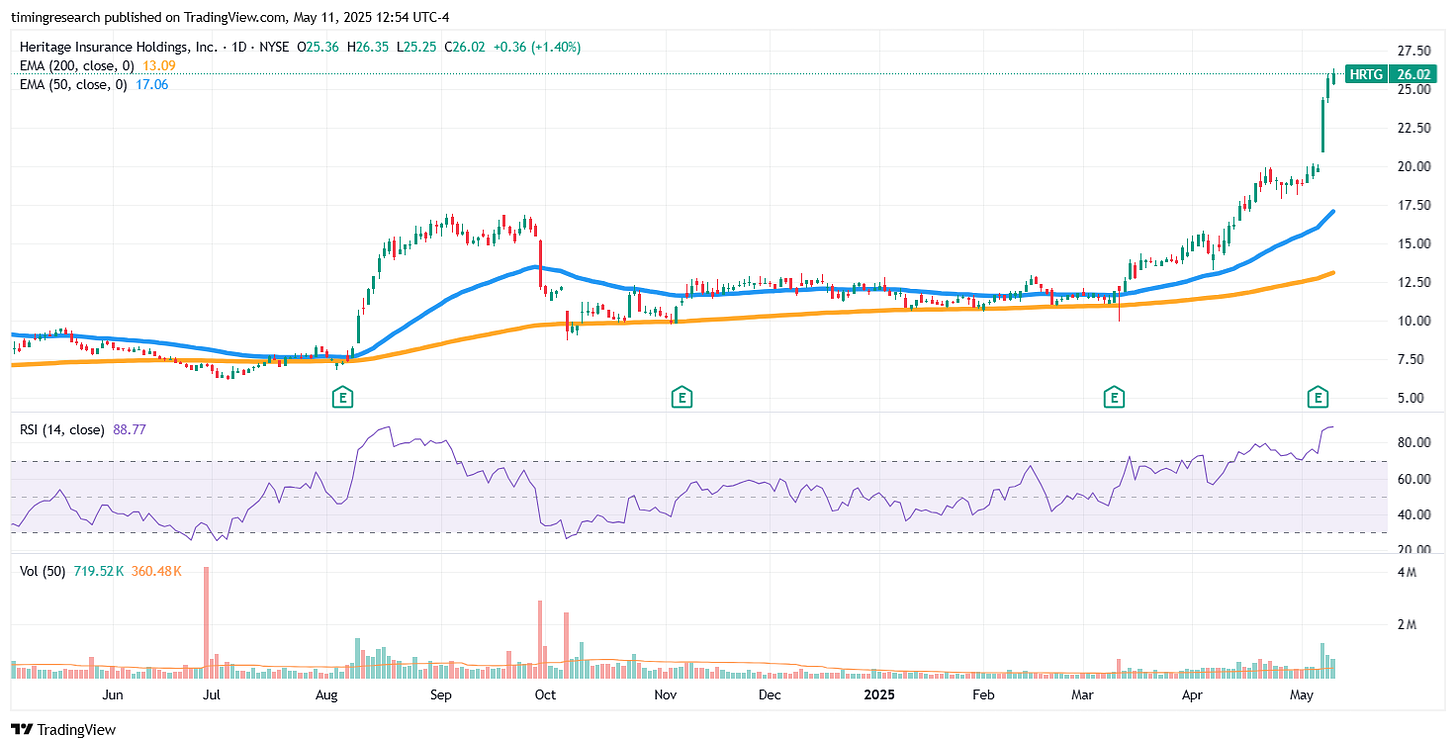Click the Jun label on time axis
This screenshot has width=1456, height=749.
tap(113, 694)
